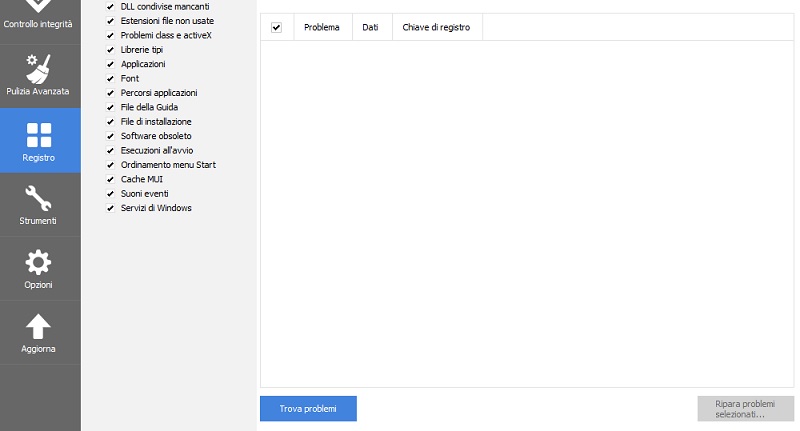Toggle Estensioni file non usate checkbox

(x=110, y=20)
